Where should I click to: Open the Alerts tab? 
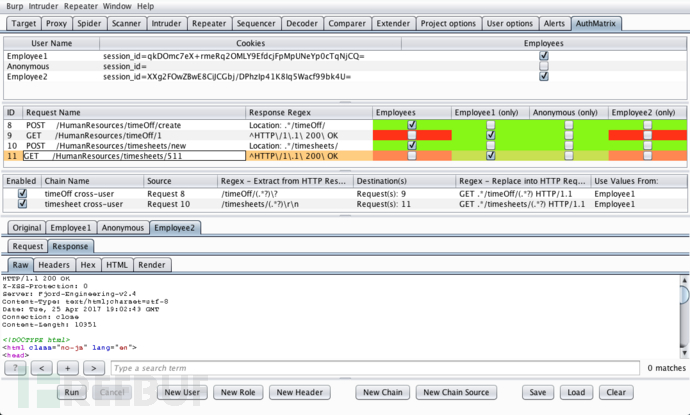tap(554, 24)
